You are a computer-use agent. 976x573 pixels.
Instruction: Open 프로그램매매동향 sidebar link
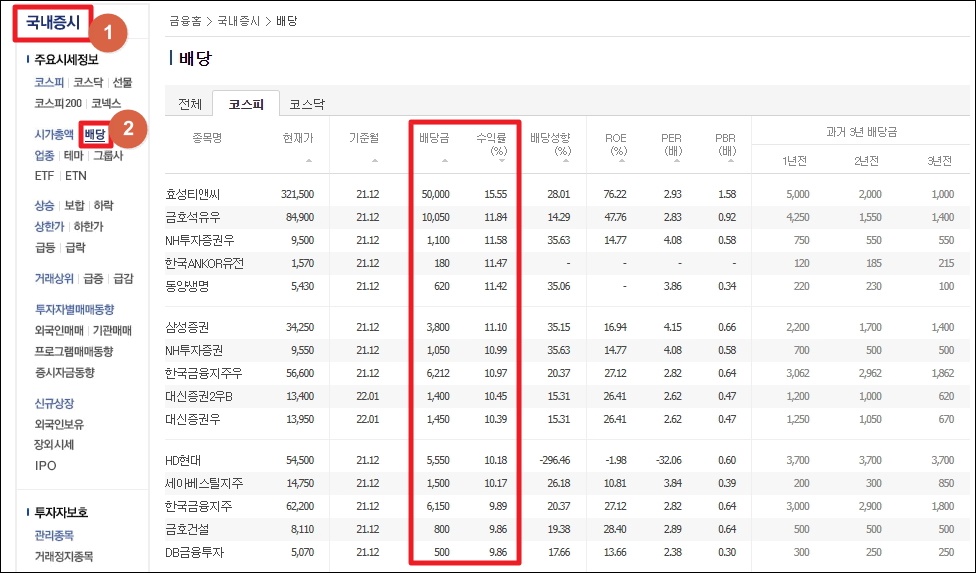tap(74, 352)
